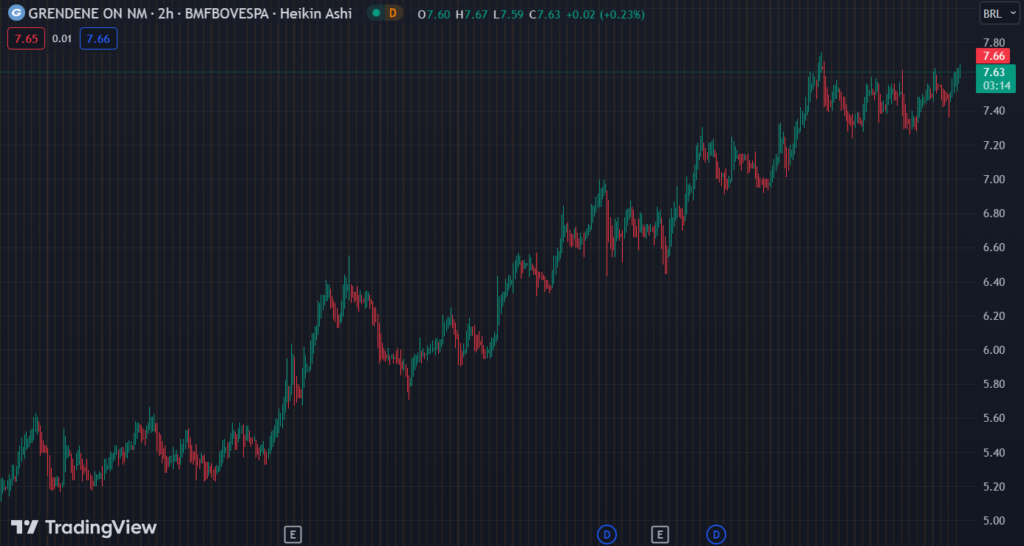1024x546 pixels.
Task: Click the green market status dot
Action: point(376,13)
